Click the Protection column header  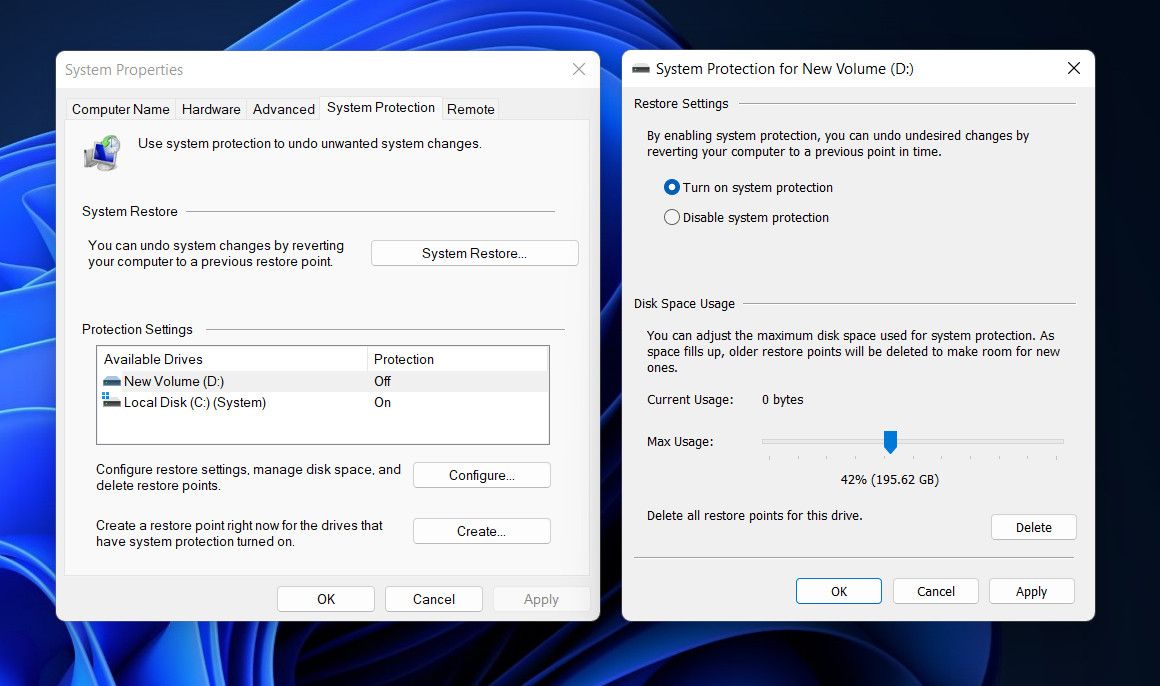pos(457,359)
